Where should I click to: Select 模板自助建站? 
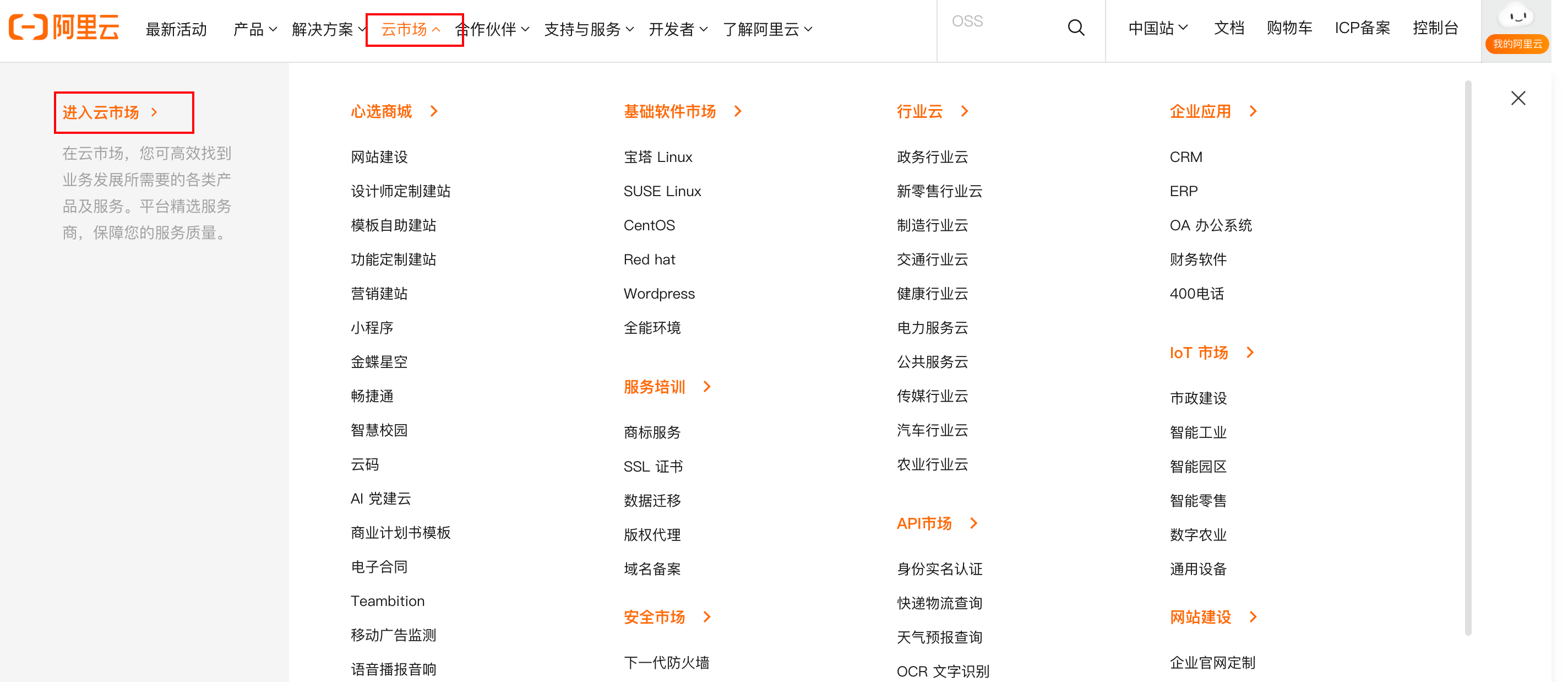[x=393, y=225]
